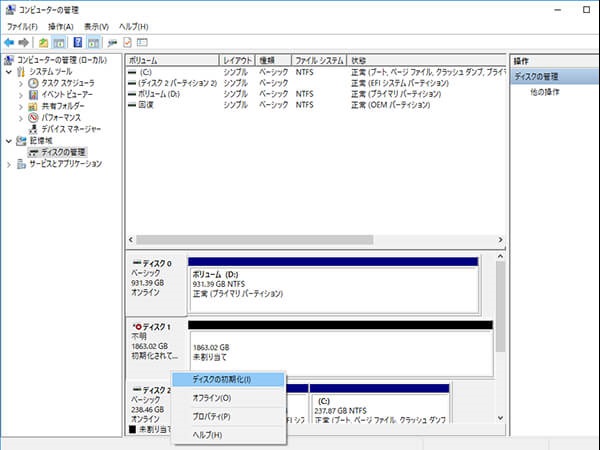Click the Forward arrow in the toolbar
Screen dimensions: 600x450
[x=23, y=43]
